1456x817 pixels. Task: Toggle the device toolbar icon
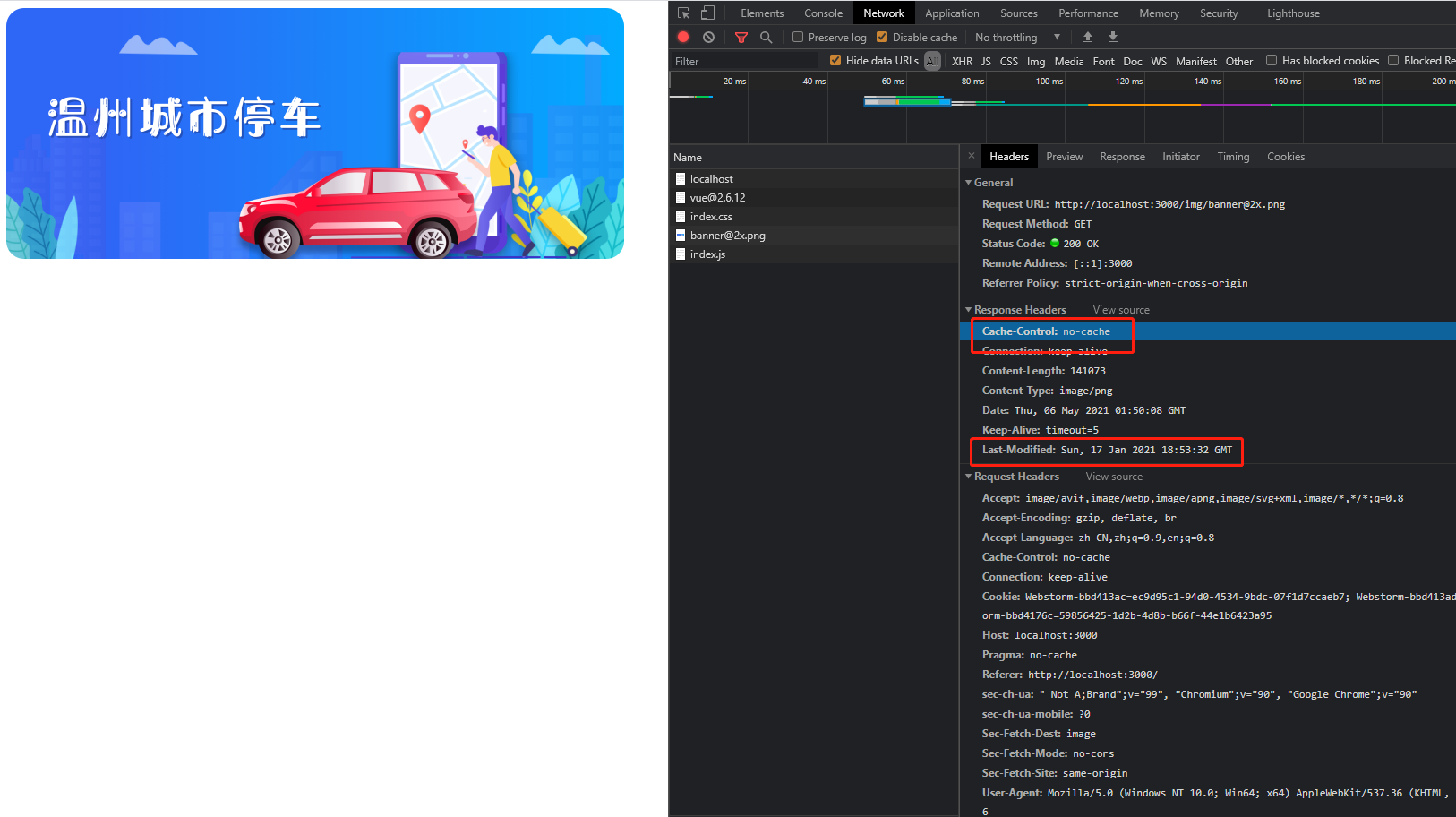click(707, 13)
